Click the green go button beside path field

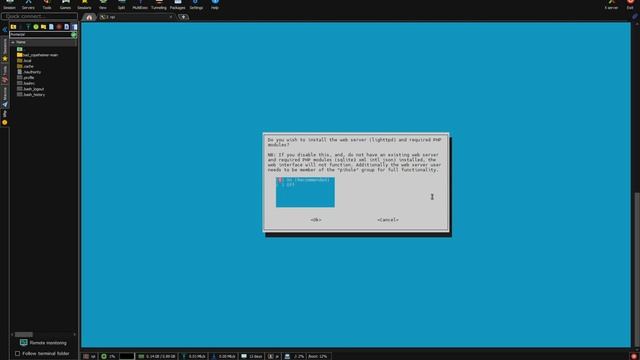[74, 35]
